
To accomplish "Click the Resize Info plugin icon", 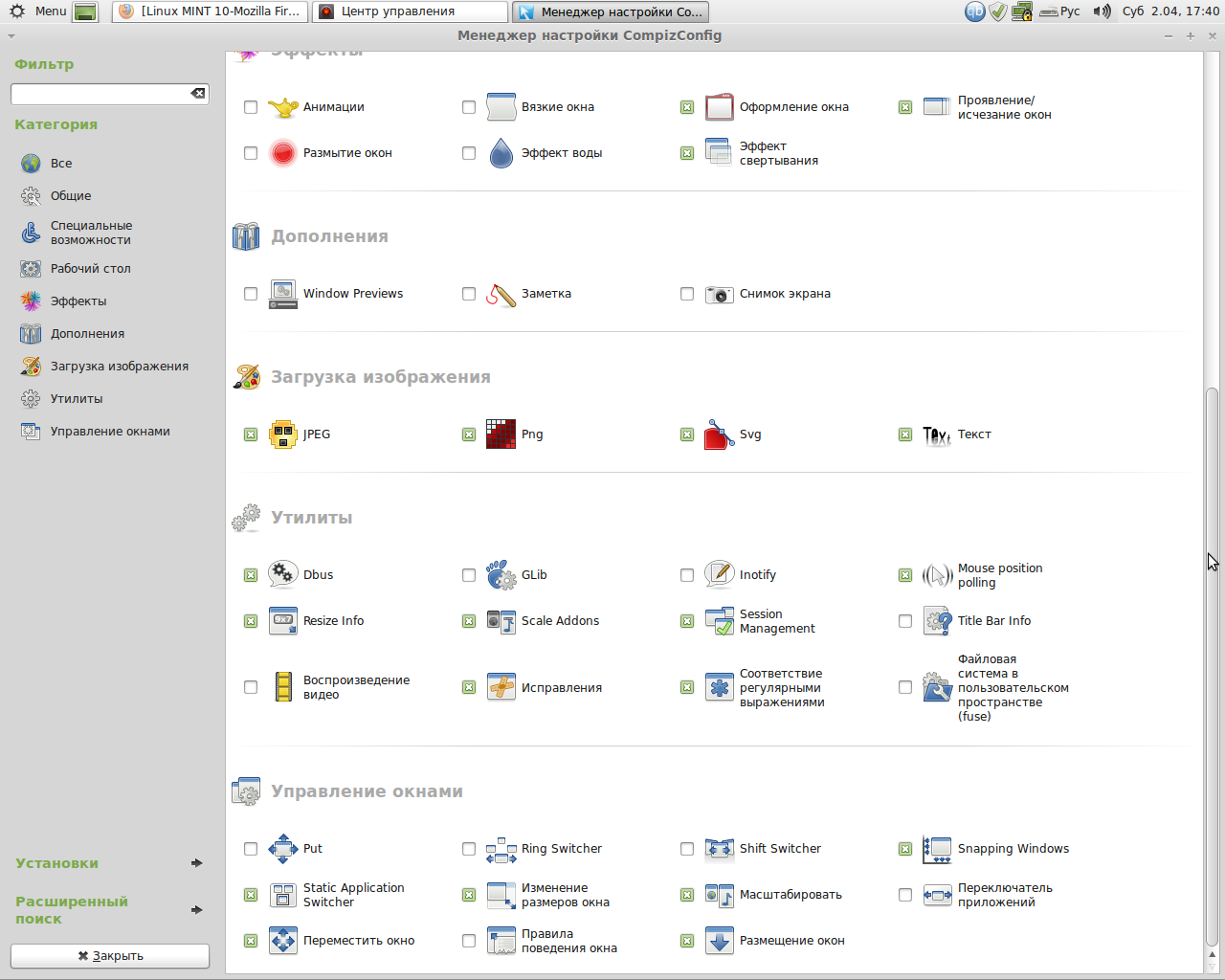I will point(283,621).
